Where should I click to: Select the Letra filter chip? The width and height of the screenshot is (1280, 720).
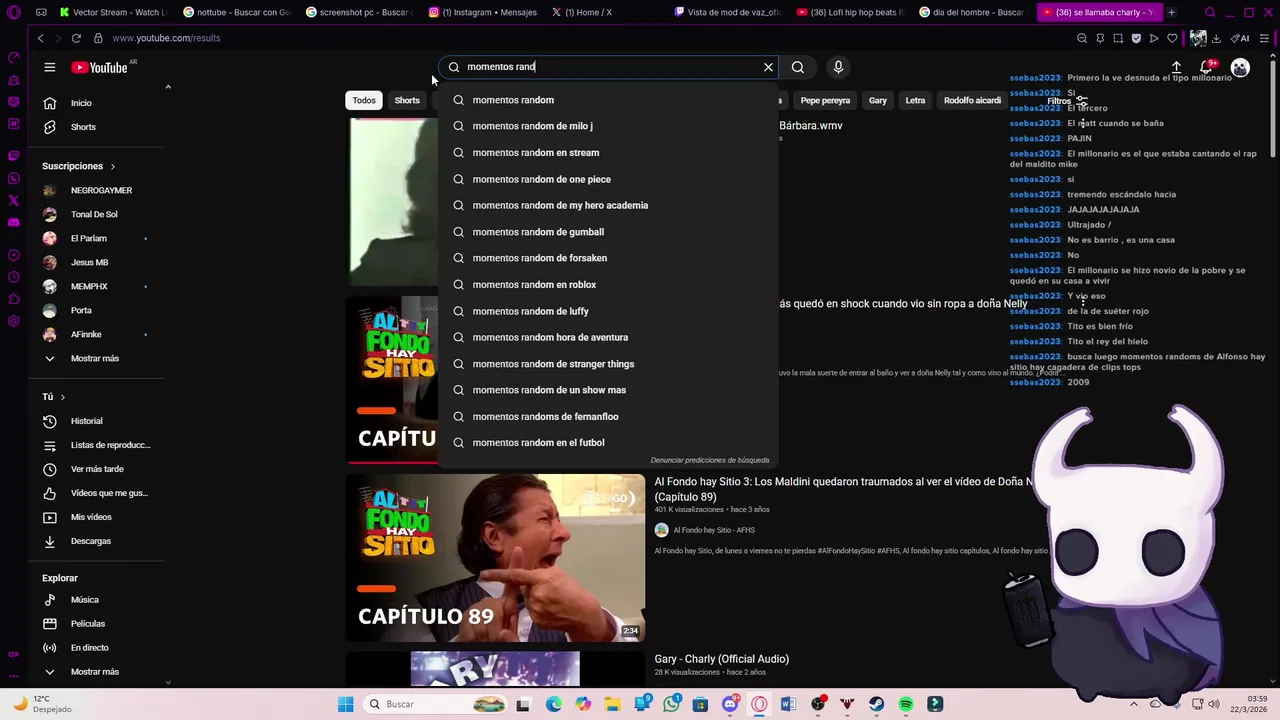[915, 100]
